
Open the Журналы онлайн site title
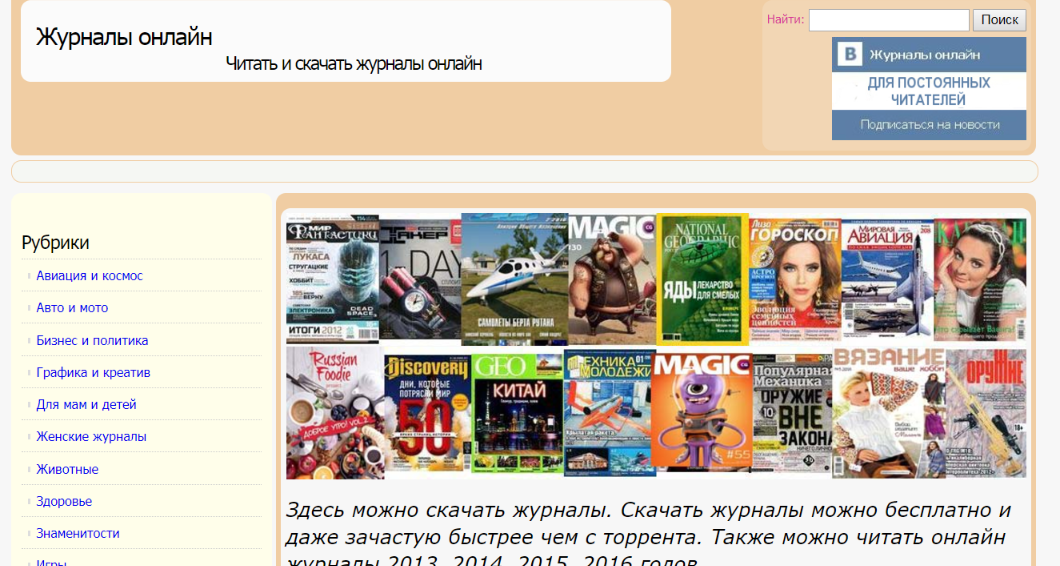(x=124, y=37)
